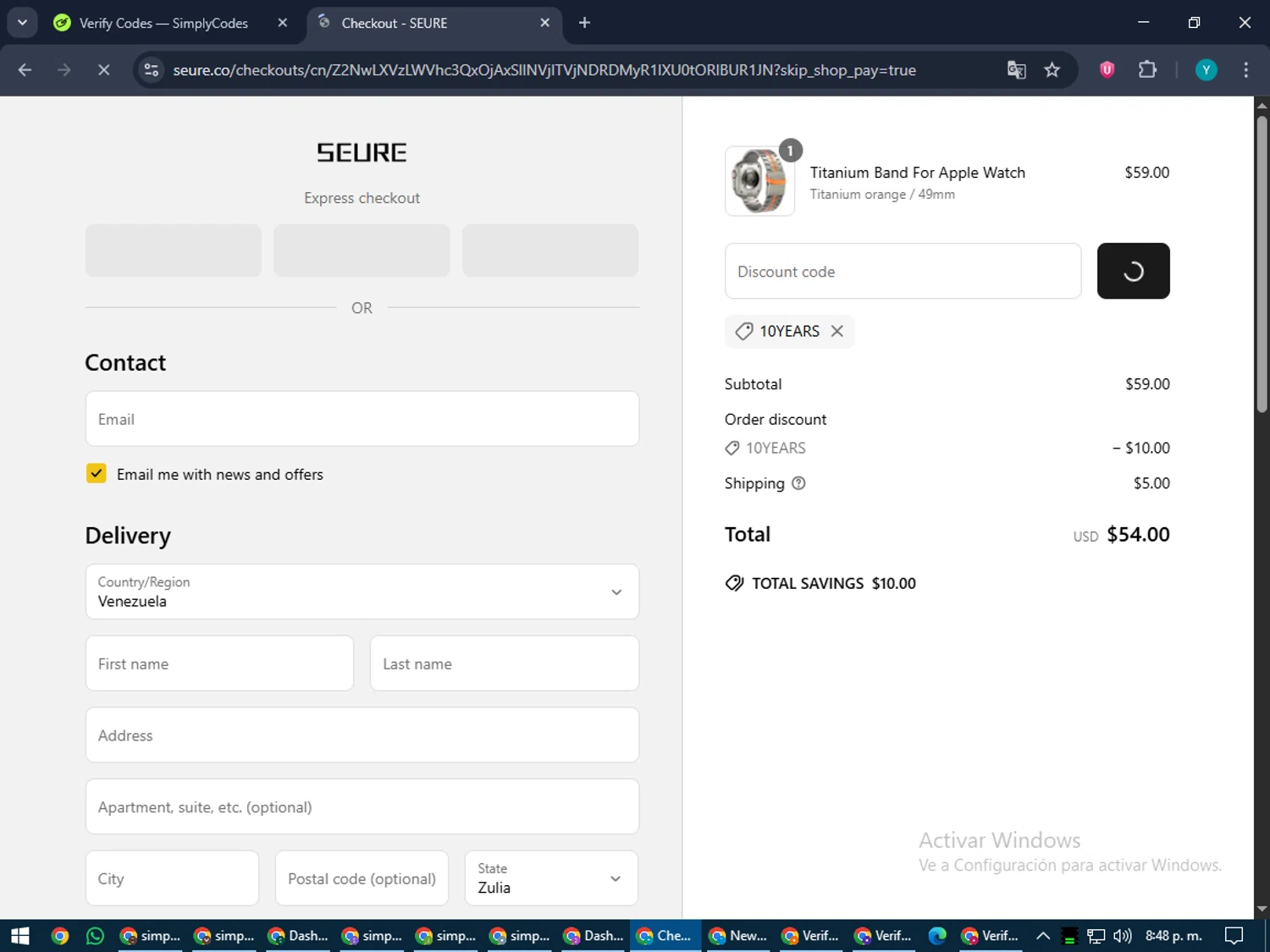Click the Express checkout heading

[x=362, y=198]
